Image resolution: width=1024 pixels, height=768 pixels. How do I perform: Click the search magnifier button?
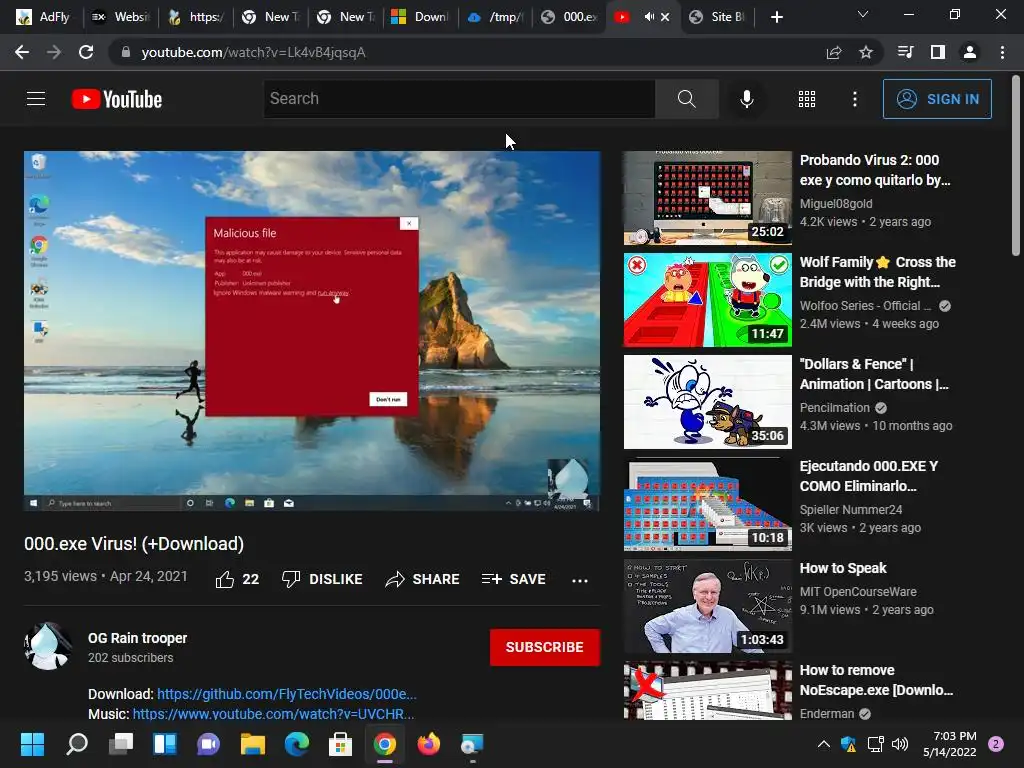coord(686,99)
